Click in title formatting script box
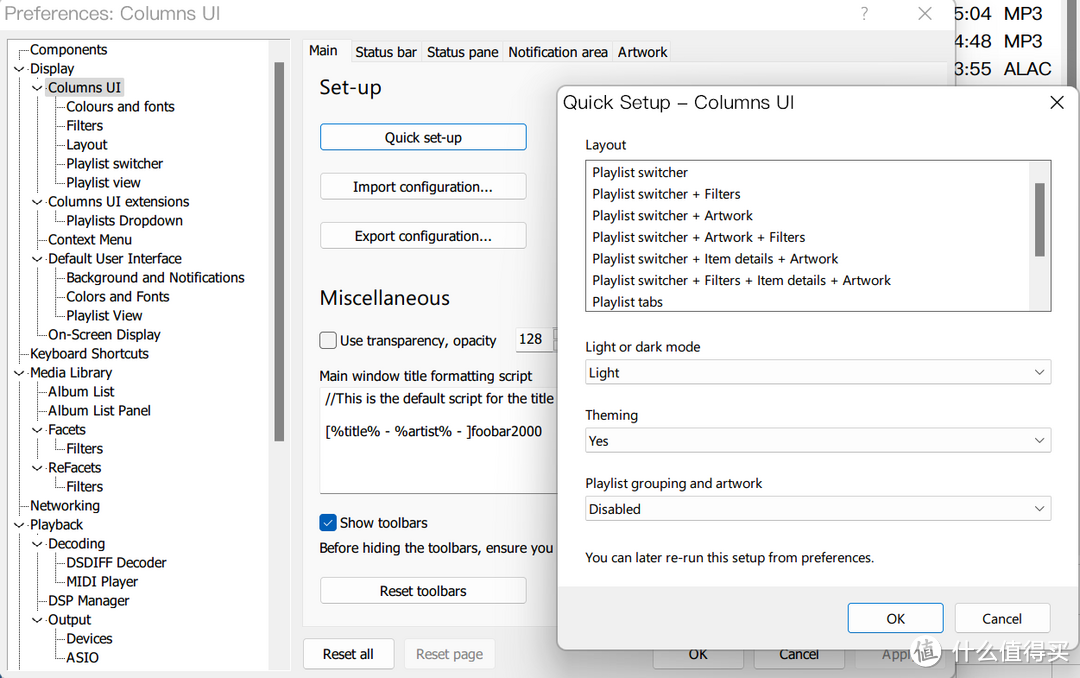This screenshot has width=1080, height=678. click(x=439, y=440)
